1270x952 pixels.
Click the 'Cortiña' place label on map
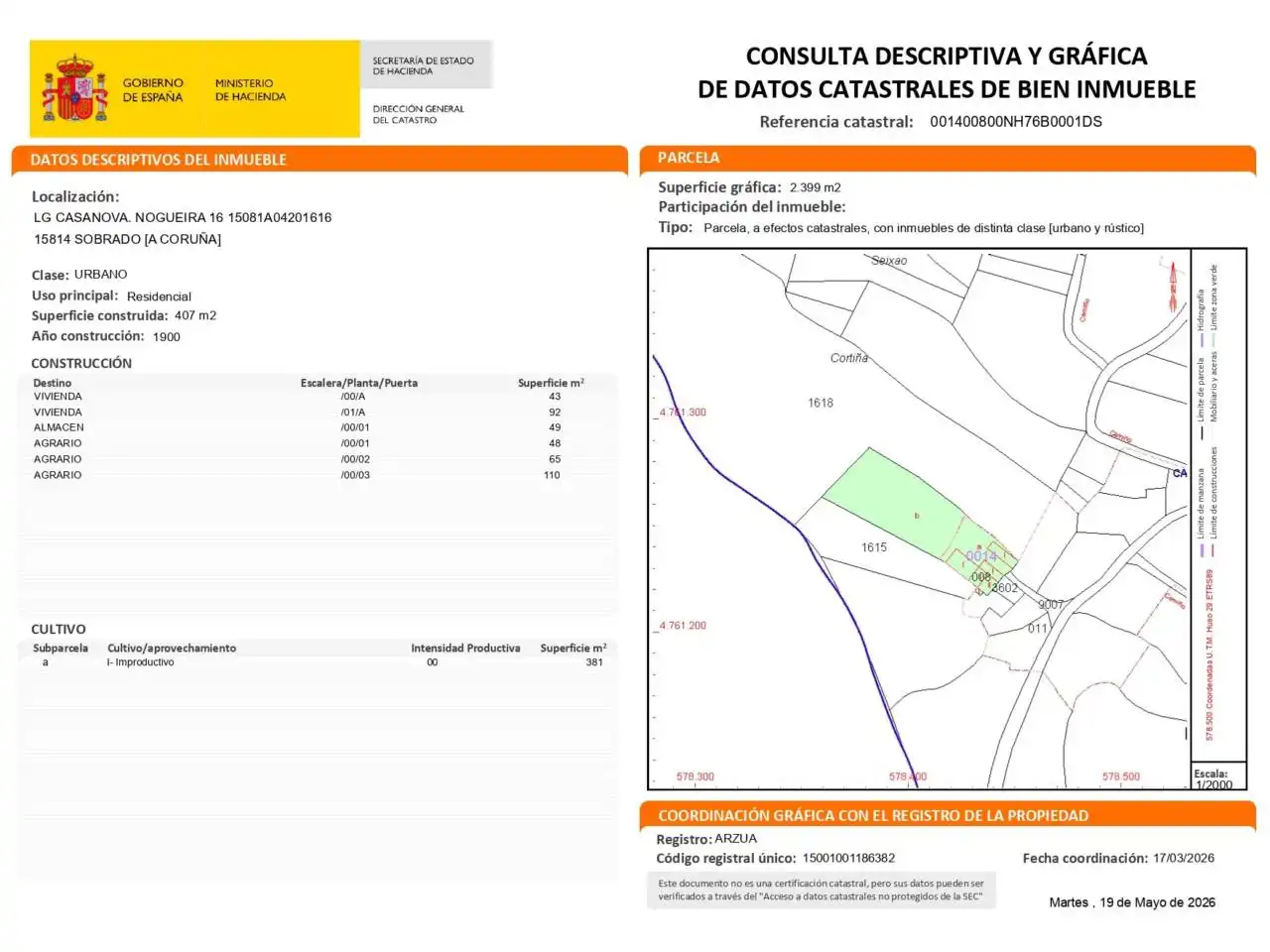click(849, 358)
